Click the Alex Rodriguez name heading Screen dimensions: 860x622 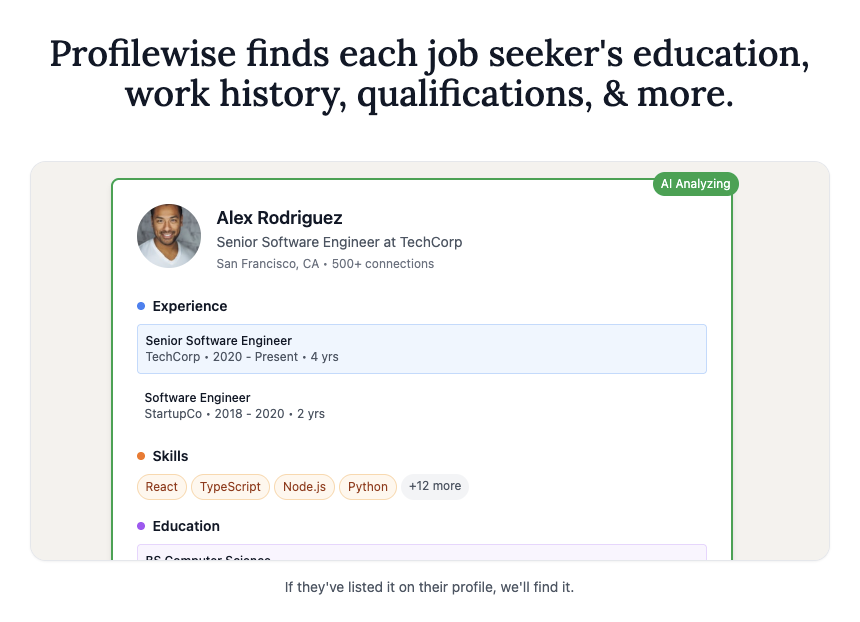point(279,218)
